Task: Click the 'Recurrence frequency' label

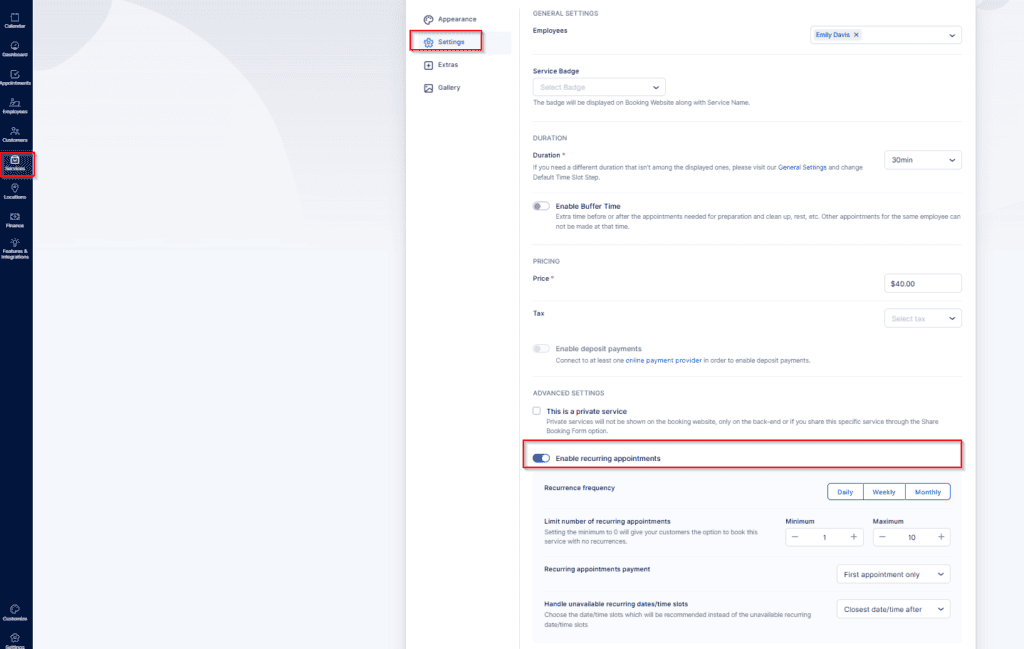Action: click(579, 488)
